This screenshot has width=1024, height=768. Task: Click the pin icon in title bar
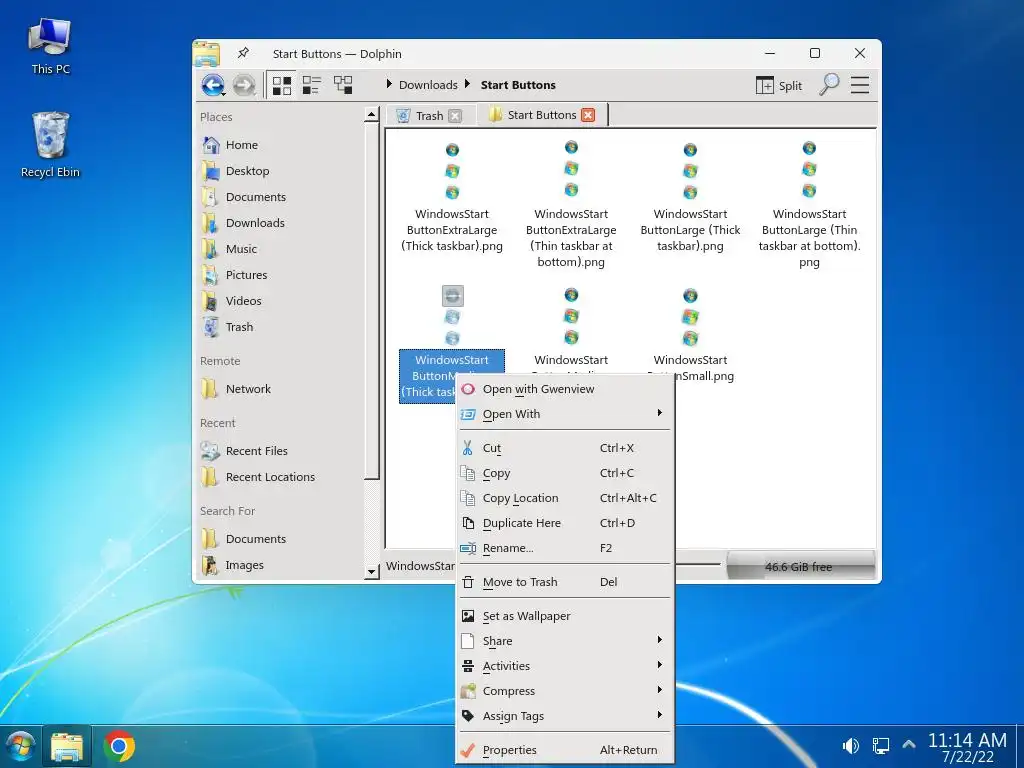point(243,53)
